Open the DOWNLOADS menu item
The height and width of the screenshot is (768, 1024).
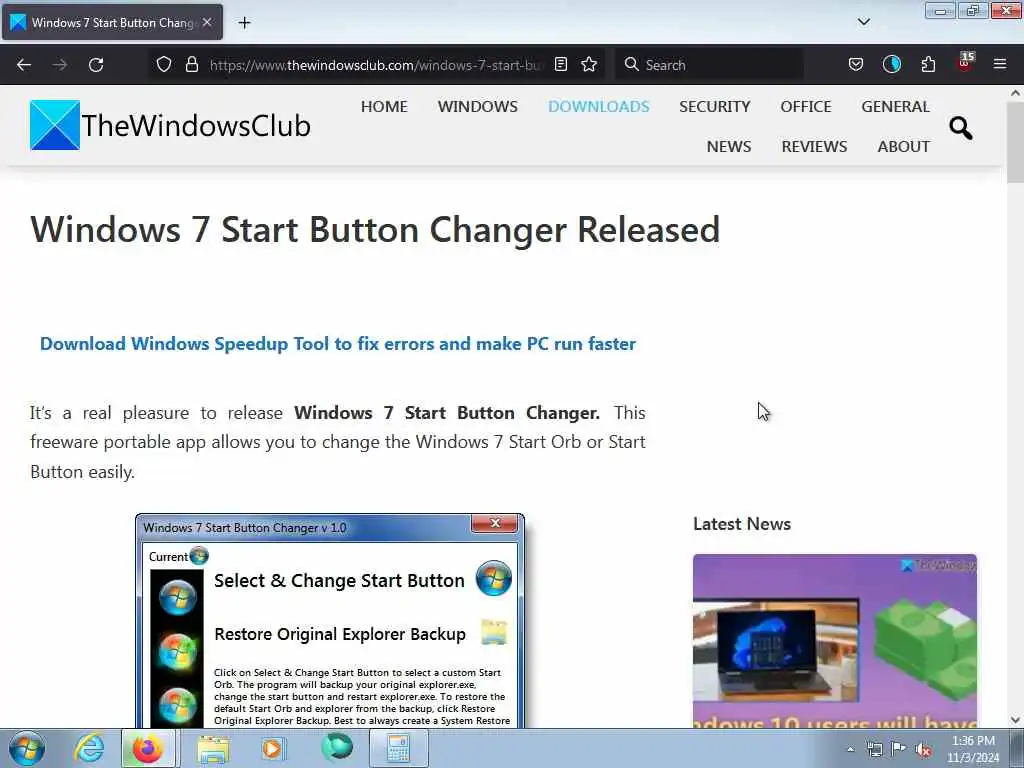tap(598, 106)
